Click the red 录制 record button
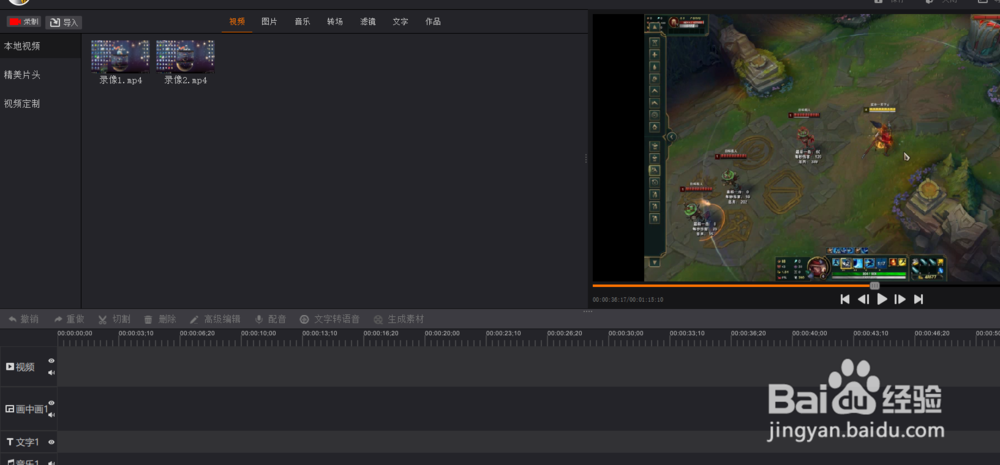1000x465 pixels. point(24,22)
